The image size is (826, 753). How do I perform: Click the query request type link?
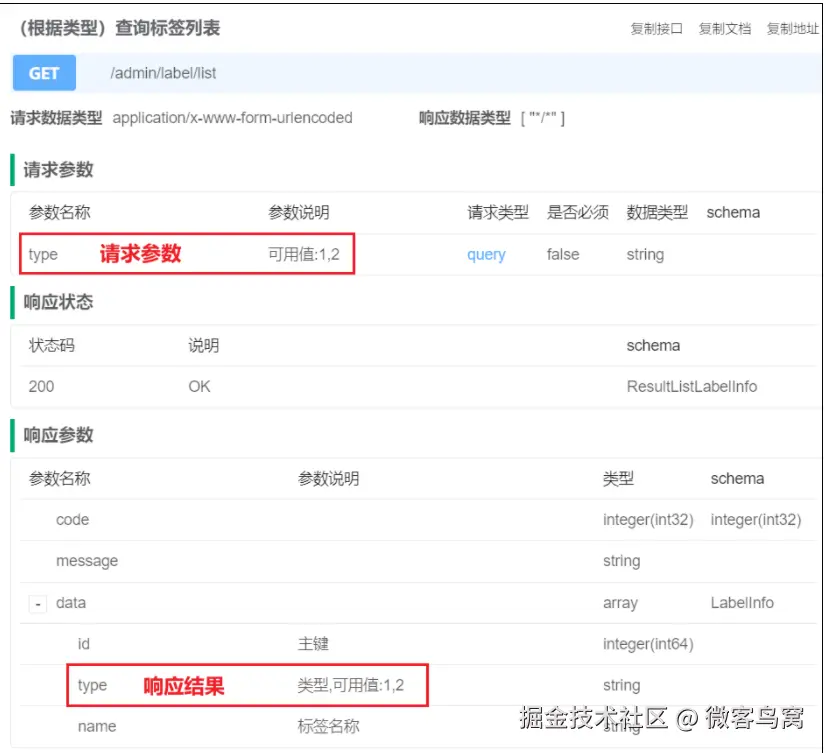[486, 255]
